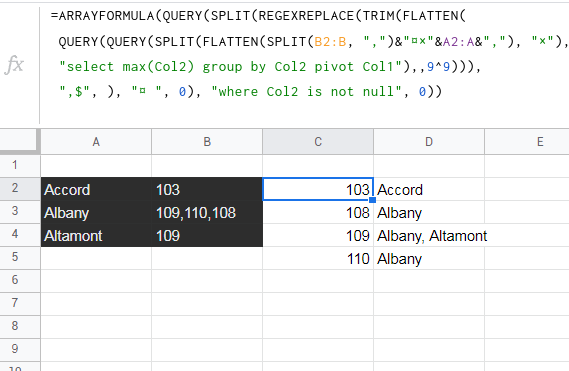Image resolution: width=569 pixels, height=371 pixels.
Task: Click the ARRAYFORMULA text in formula bar
Action: 106,16
